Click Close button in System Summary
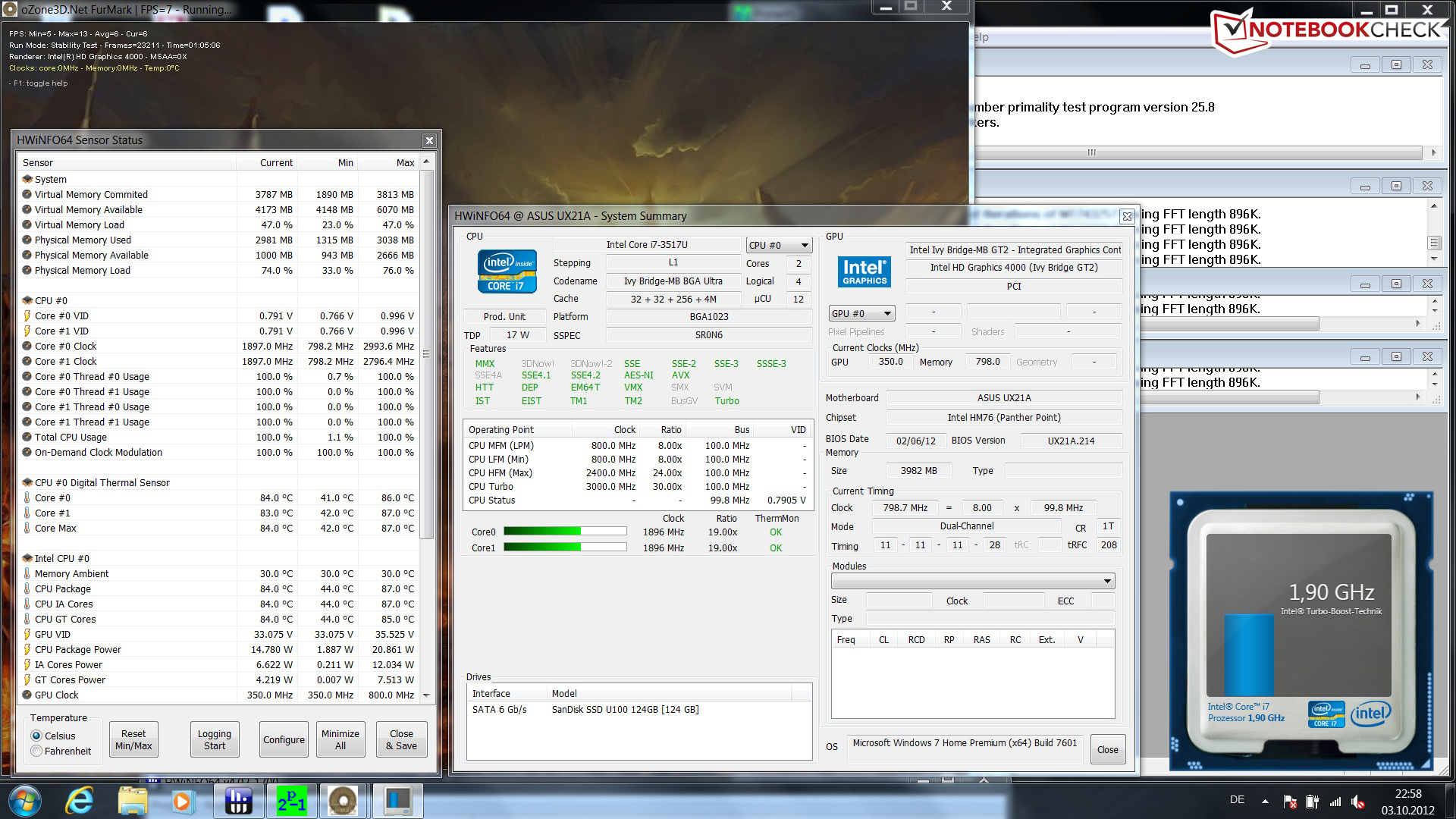The width and height of the screenshot is (1456, 819). [1107, 750]
